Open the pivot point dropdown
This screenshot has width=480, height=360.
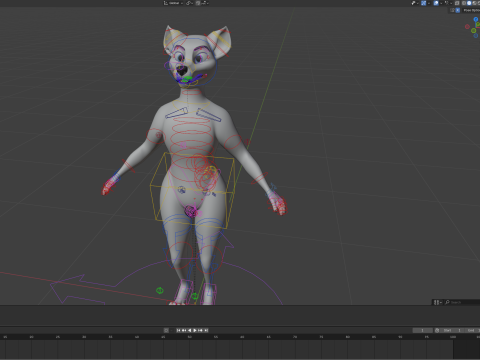(190, 3)
